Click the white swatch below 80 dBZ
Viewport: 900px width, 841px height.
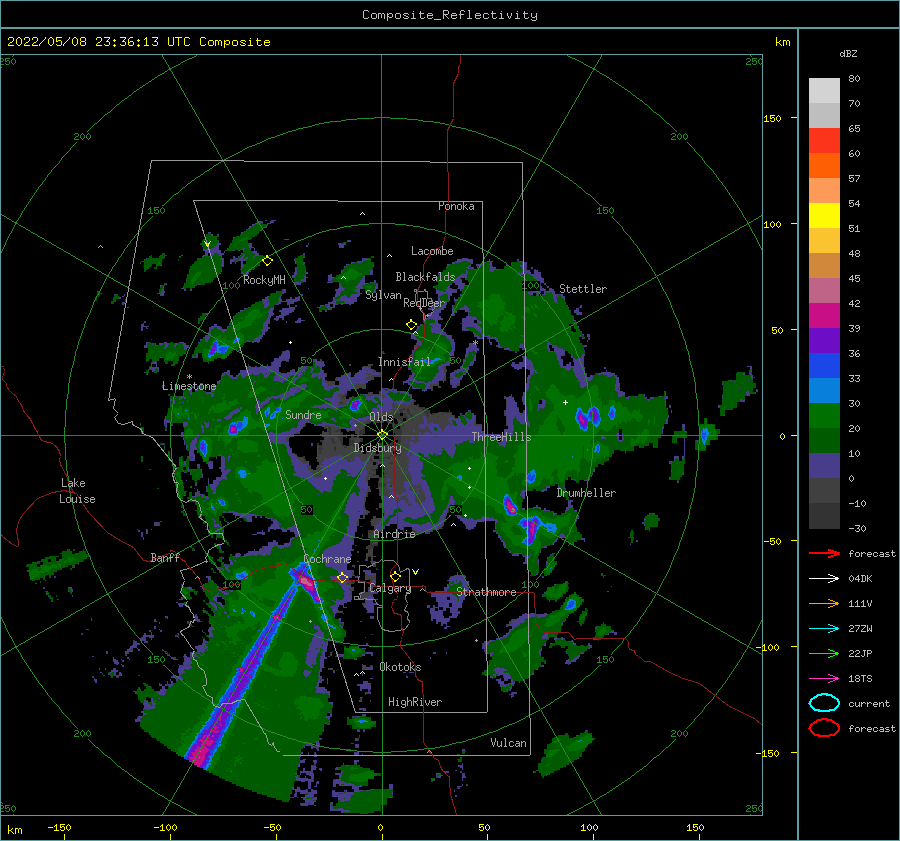point(824,91)
